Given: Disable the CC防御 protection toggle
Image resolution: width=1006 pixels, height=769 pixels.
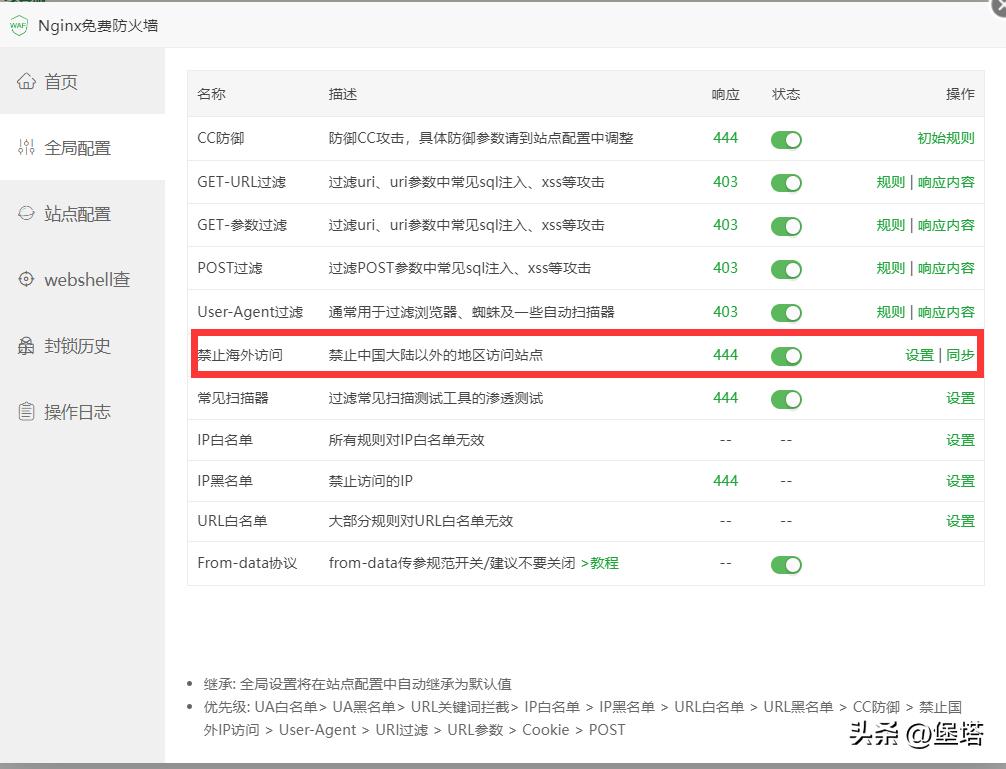Looking at the screenshot, I should click(786, 138).
